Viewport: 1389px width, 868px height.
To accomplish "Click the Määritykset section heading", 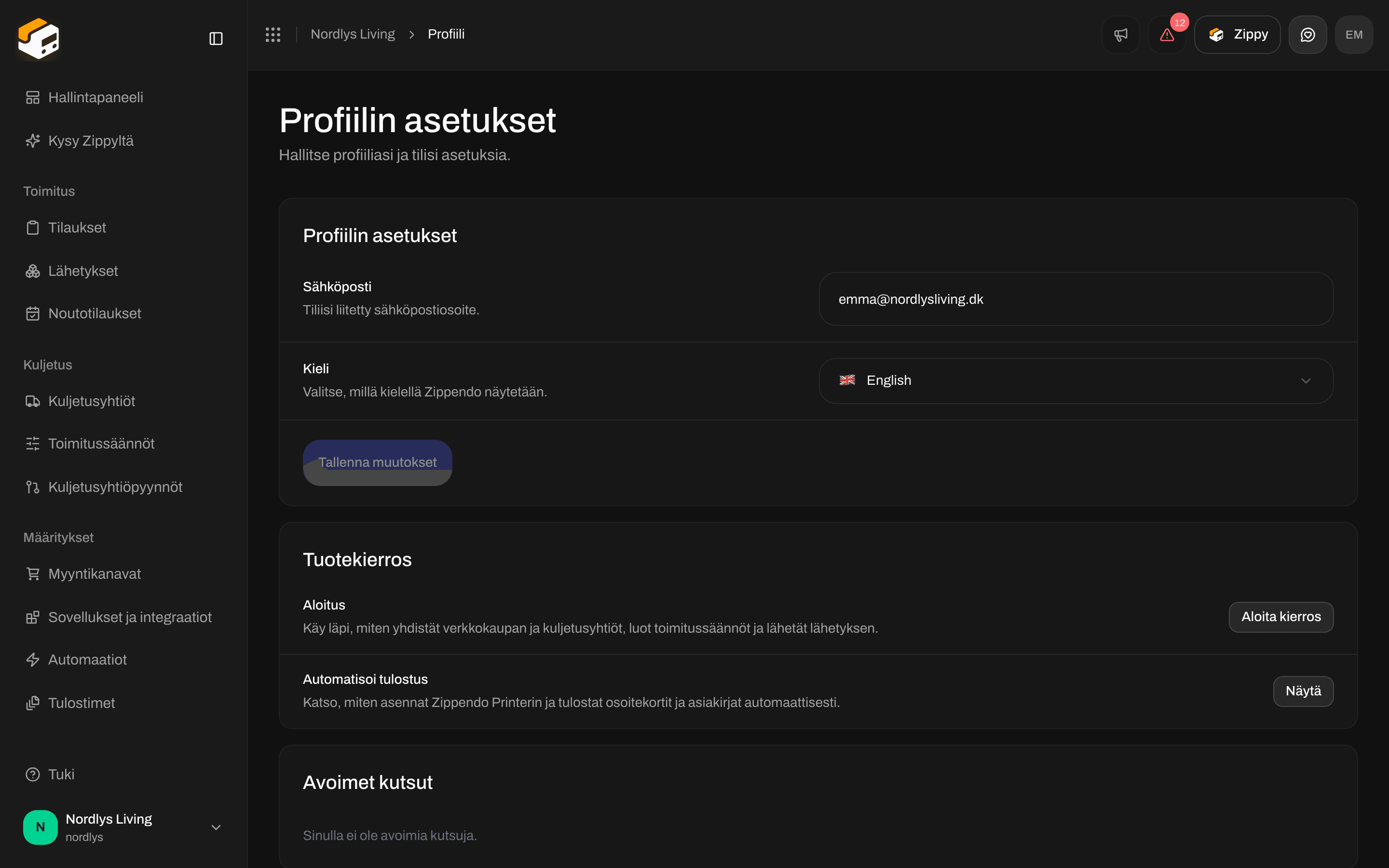I will (x=58, y=537).
